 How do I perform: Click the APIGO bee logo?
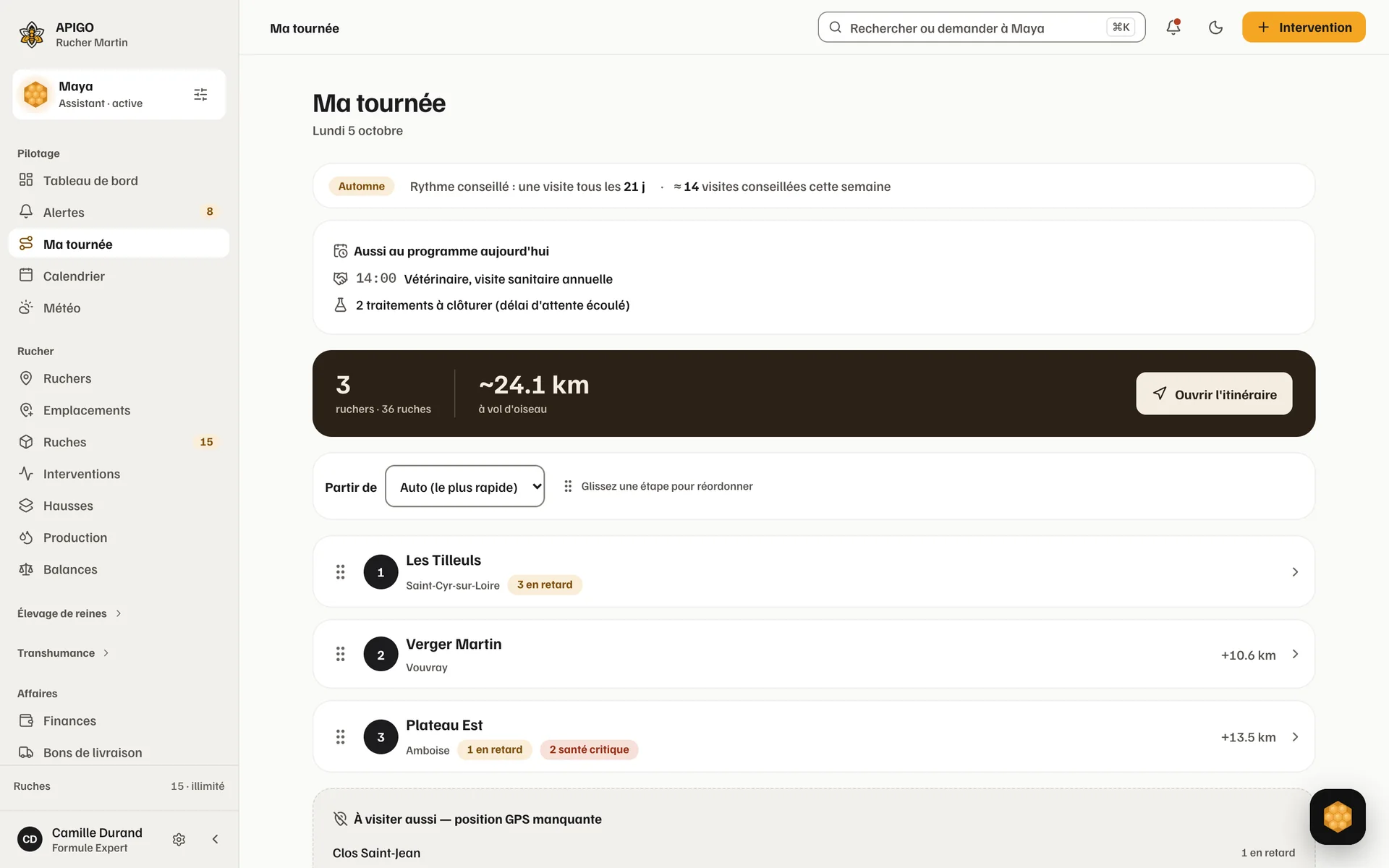click(32, 34)
